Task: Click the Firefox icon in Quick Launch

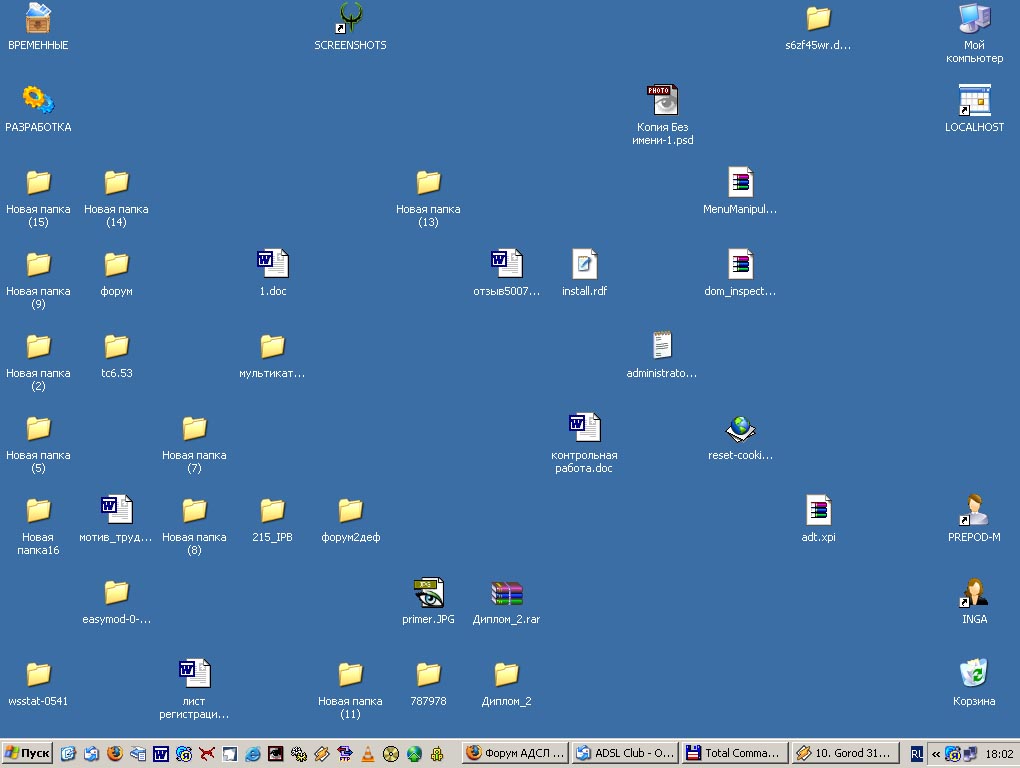Action: tap(115, 753)
